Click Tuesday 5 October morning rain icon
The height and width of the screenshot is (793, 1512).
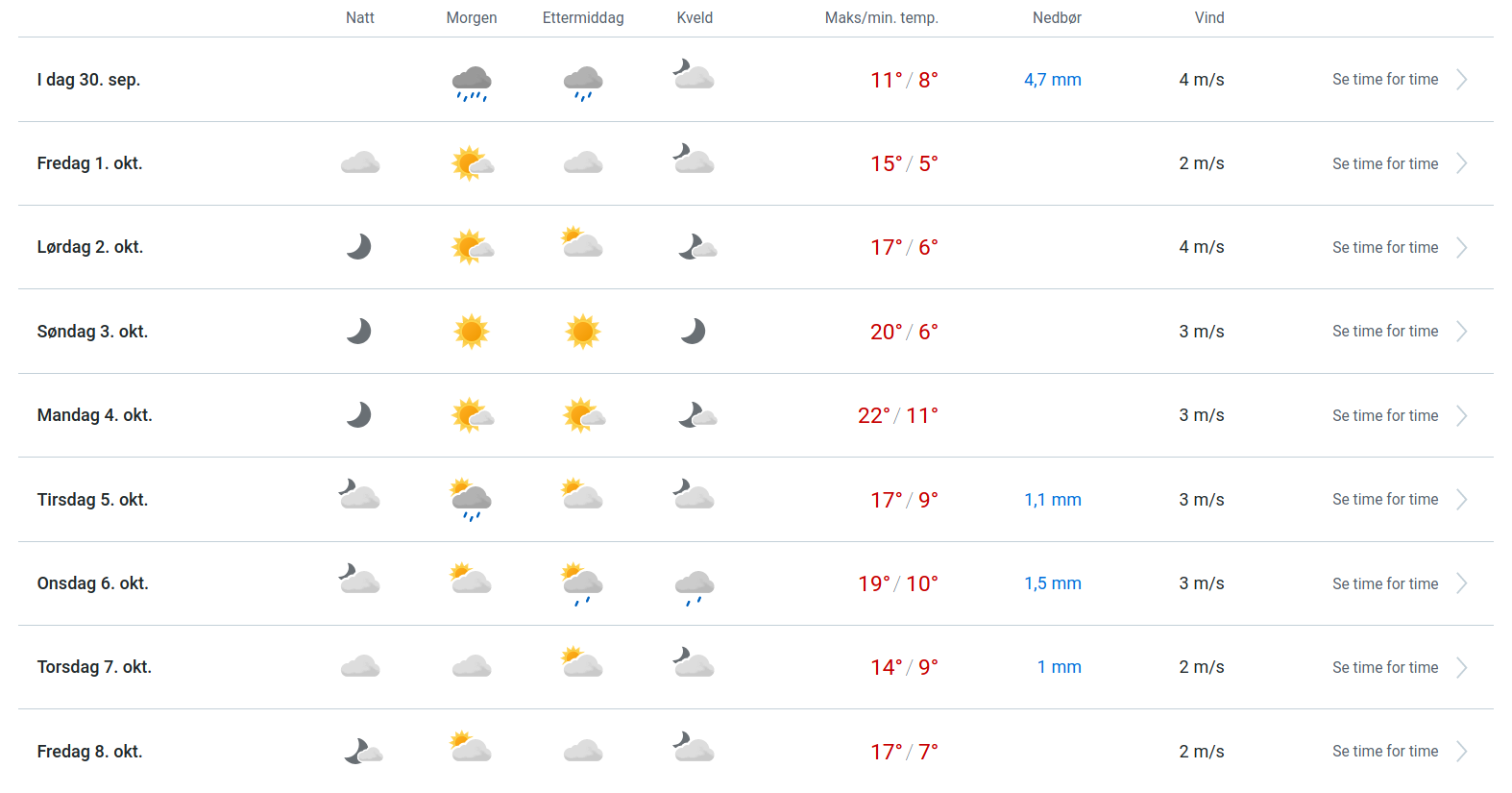coord(471,500)
